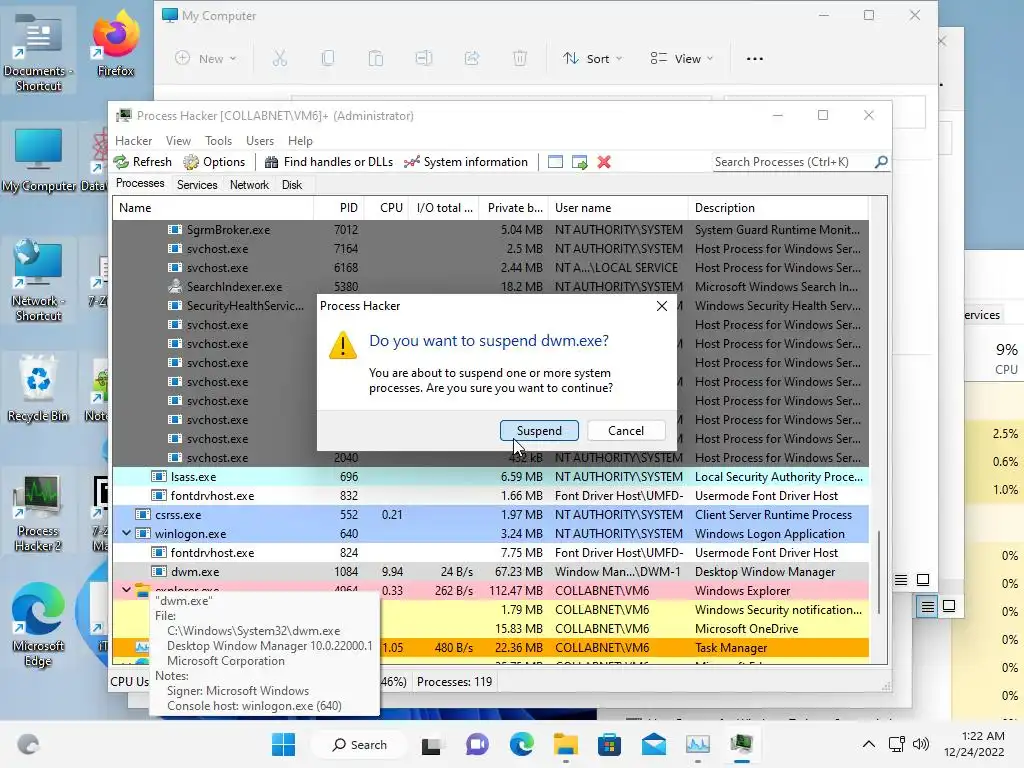Open Microsoft Store from the taskbar

coord(609,744)
